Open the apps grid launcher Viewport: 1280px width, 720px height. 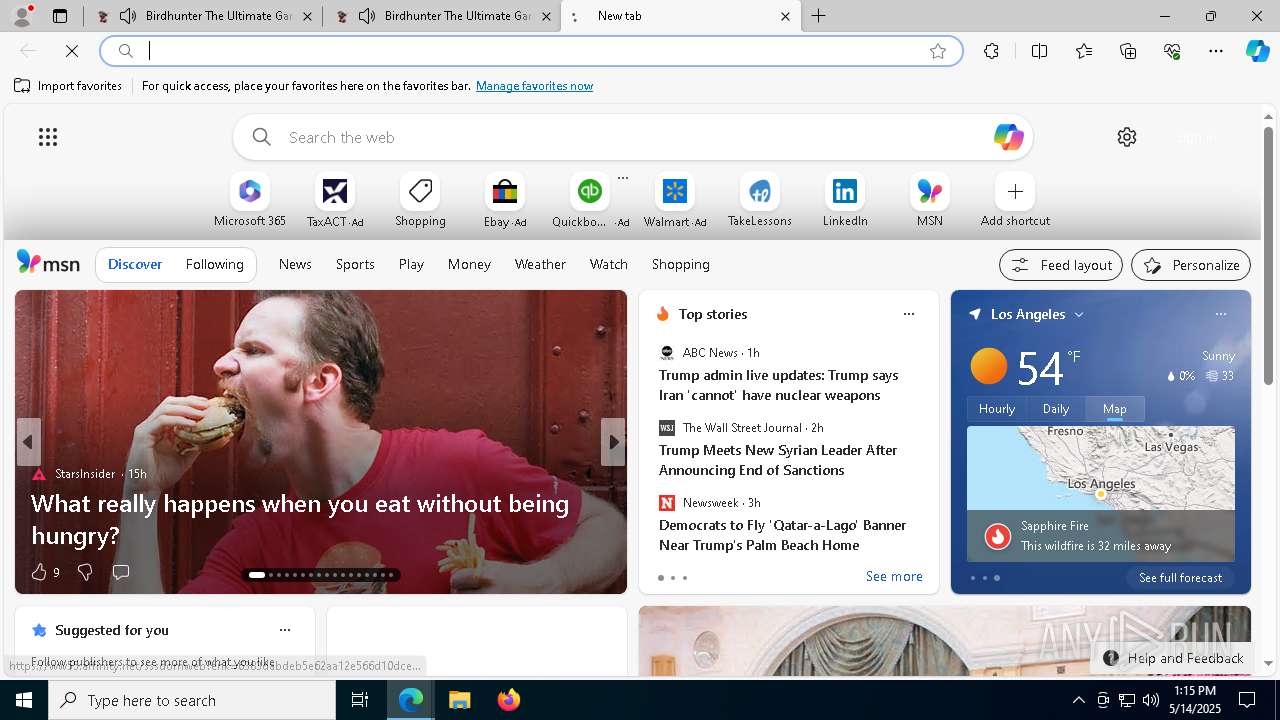(x=48, y=137)
